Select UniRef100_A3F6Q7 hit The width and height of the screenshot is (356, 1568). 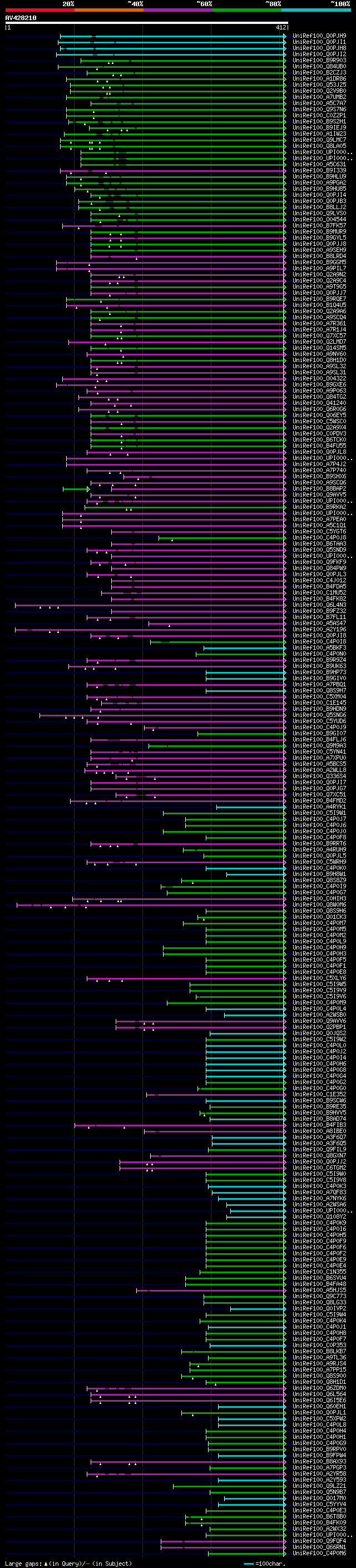319,1137
